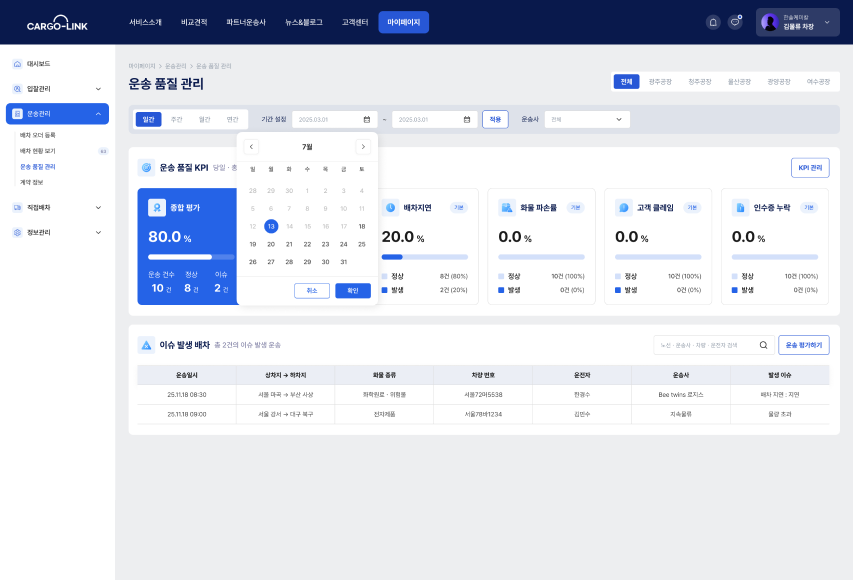The image size is (853, 580).
Task: Click the 직접배차 truck icon in the sidebar
Action: point(17,207)
